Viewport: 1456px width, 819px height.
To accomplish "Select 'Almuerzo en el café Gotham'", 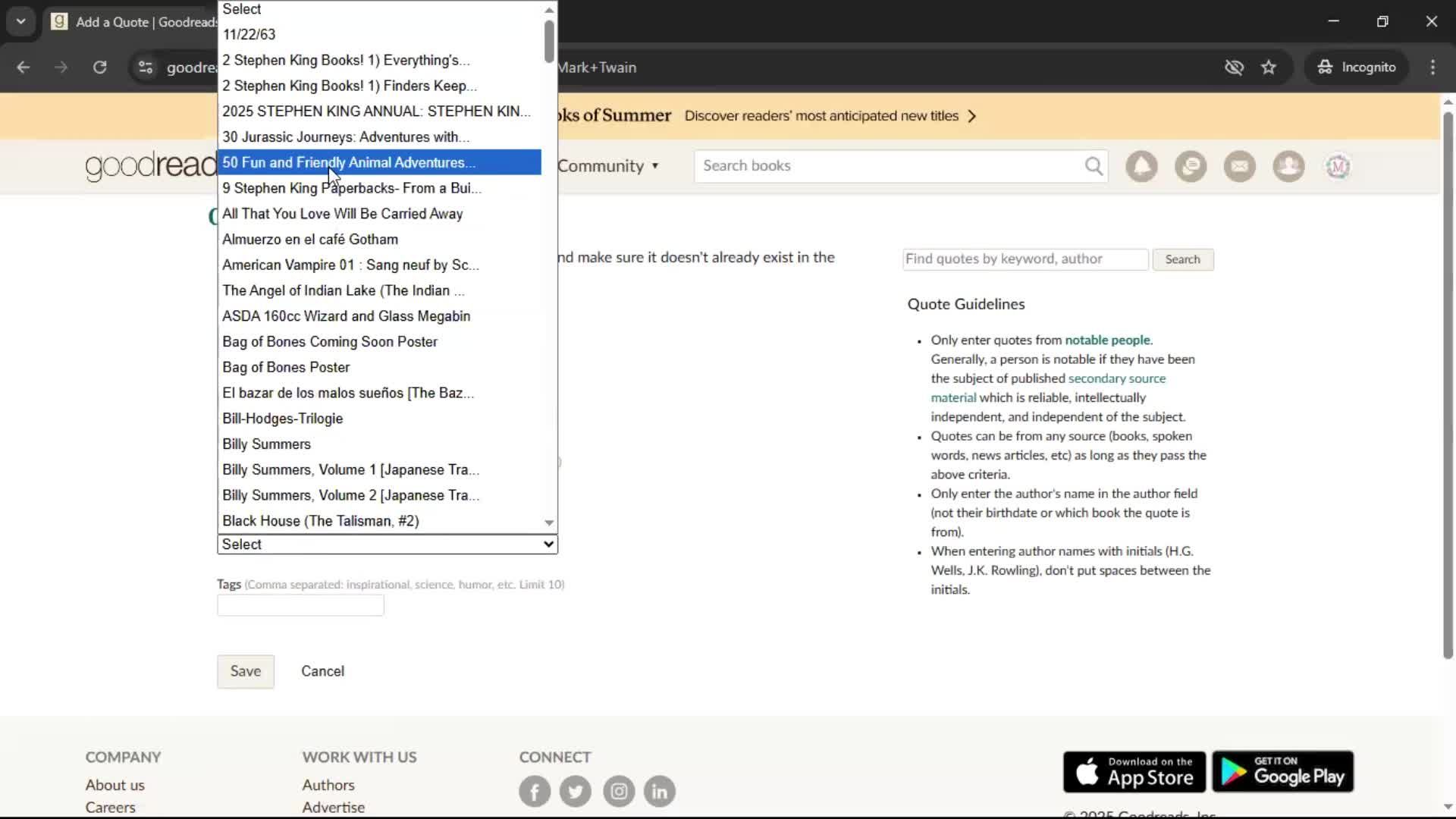I will point(380,240).
